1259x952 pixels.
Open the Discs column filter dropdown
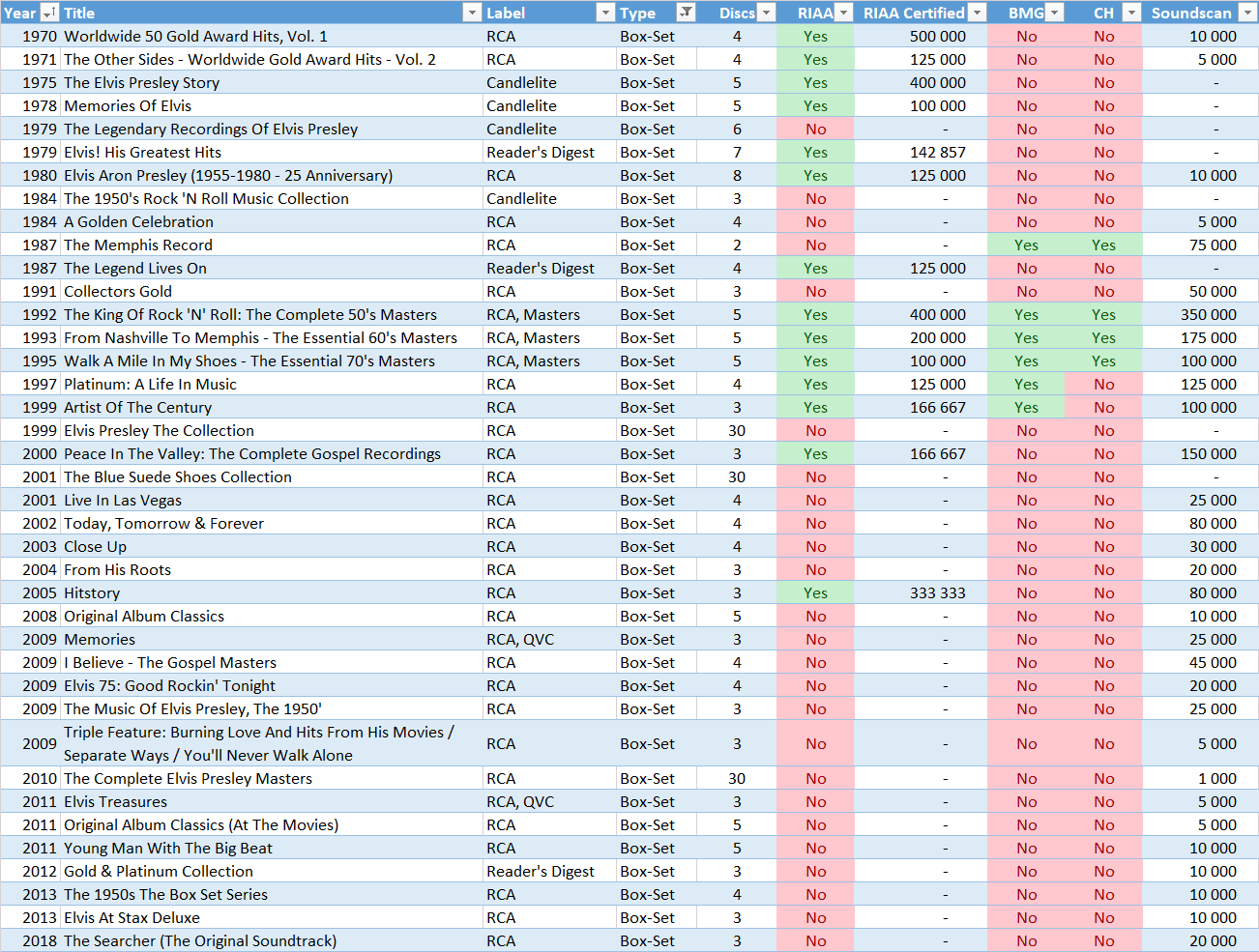(x=767, y=13)
